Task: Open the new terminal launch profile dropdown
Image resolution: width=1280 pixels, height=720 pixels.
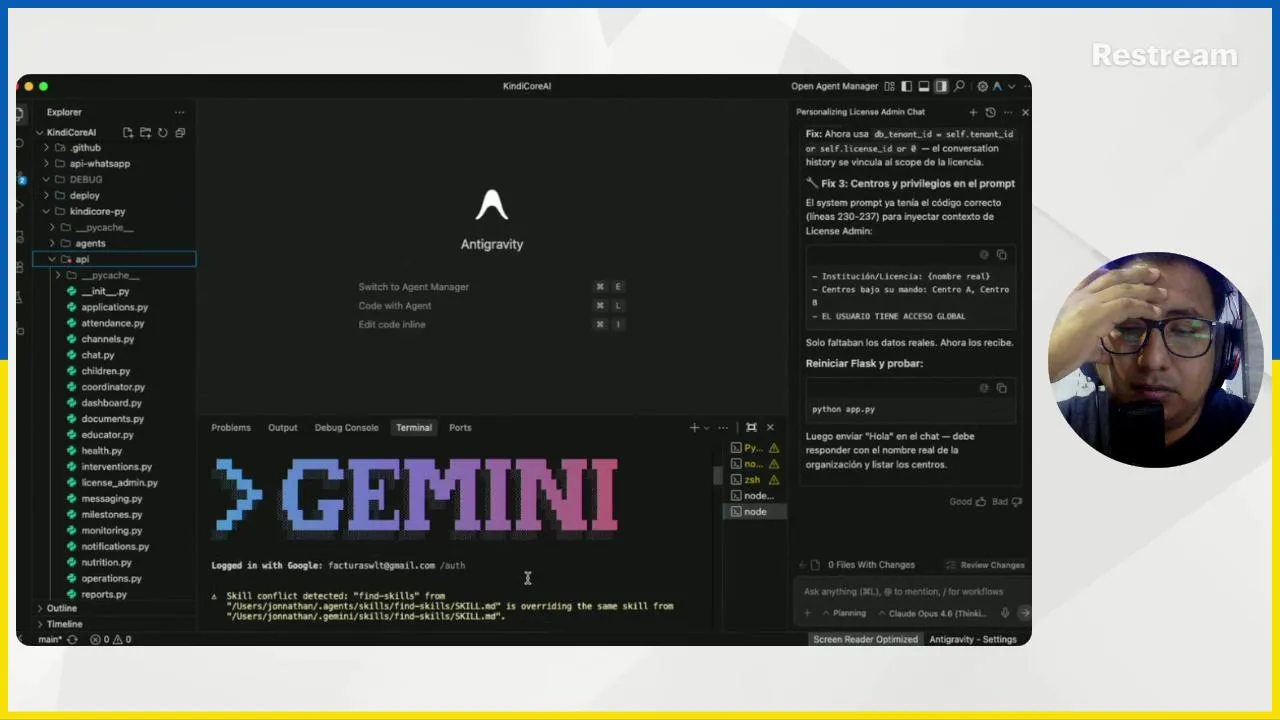Action: coord(707,428)
